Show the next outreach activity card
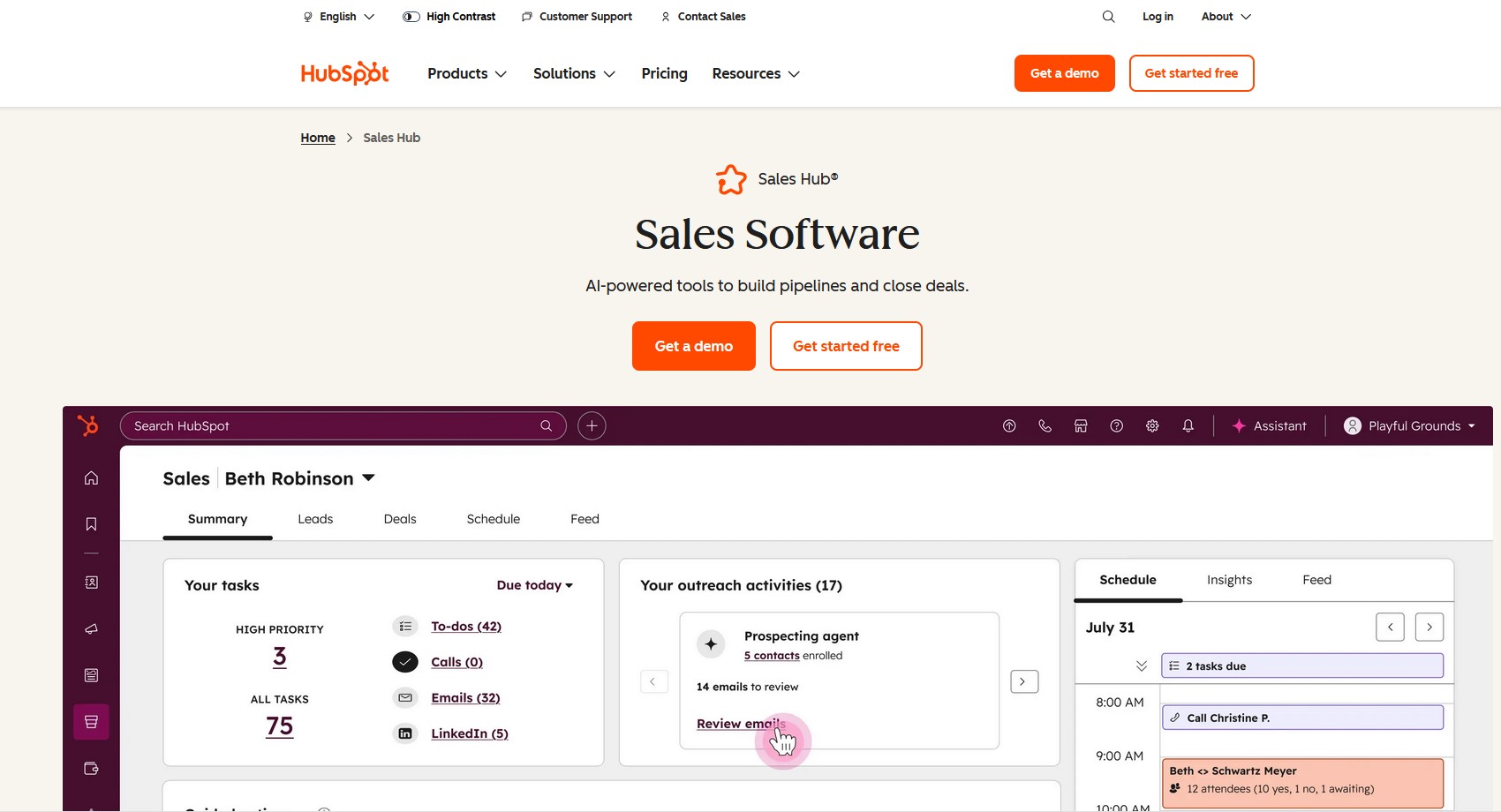The width and height of the screenshot is (1501, 812). (1024, 681)
